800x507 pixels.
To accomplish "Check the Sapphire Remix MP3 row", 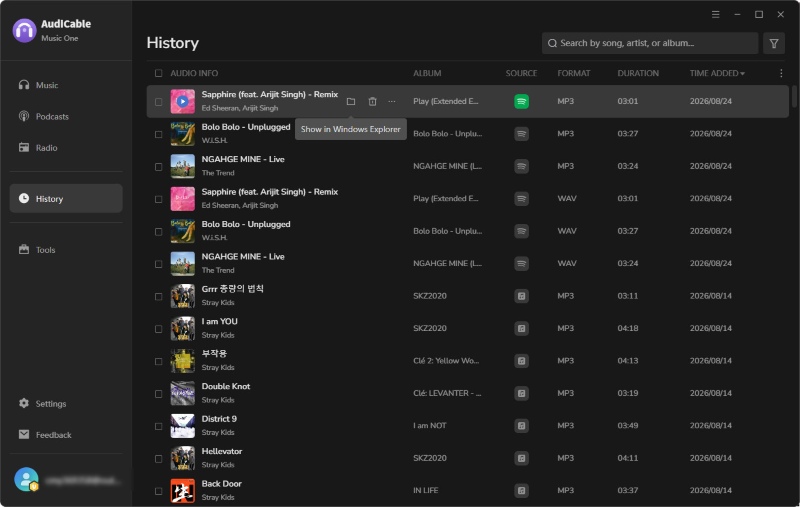I will click(x=159, y=102).
